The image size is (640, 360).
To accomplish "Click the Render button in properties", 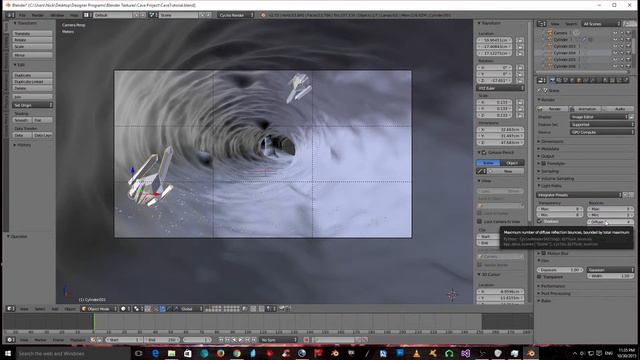I will pyautogui.click(x=553, y=109).
